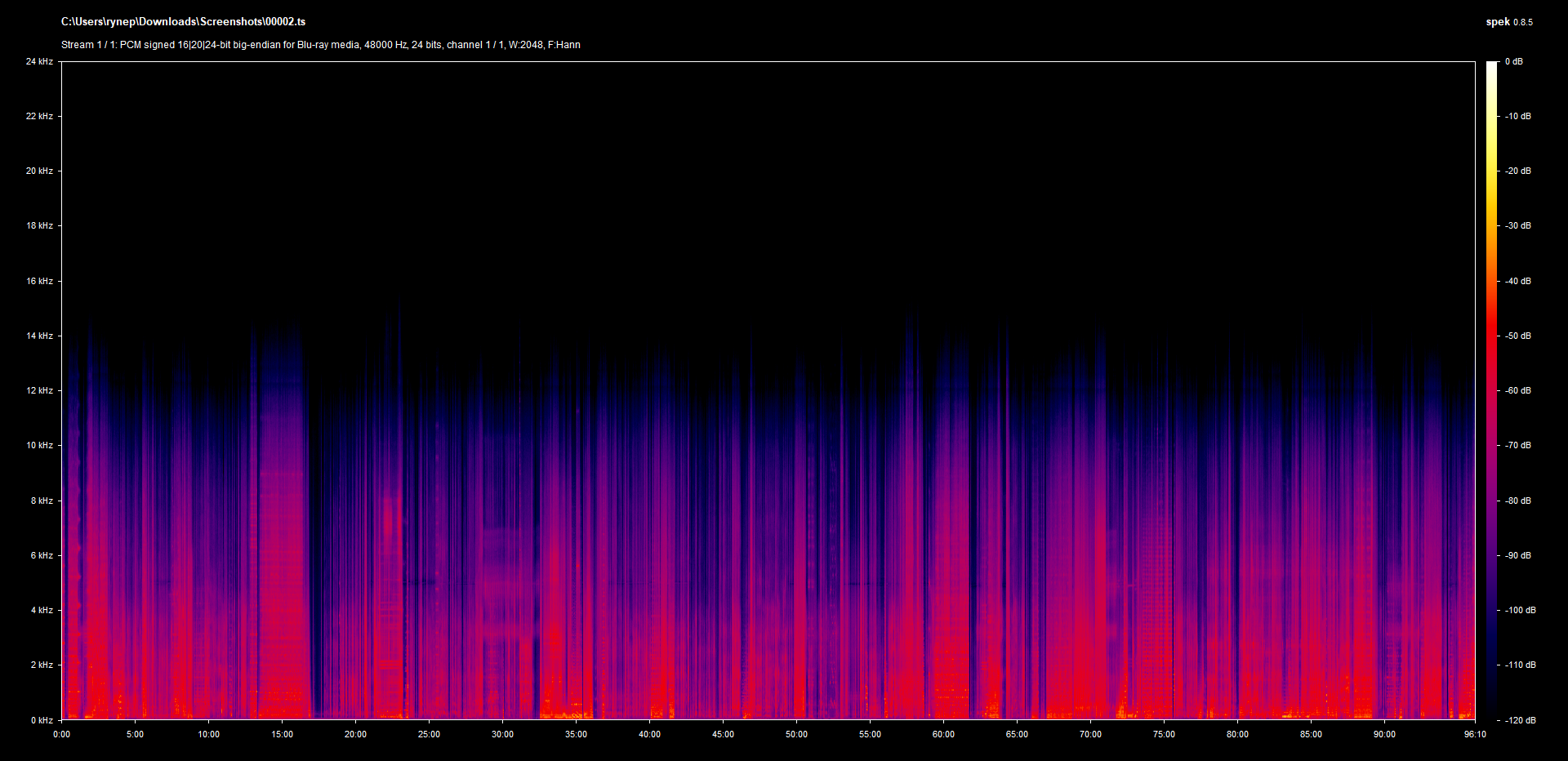
Task: Click the stream info line mentioning Blu-ray media
Action: click(x=320, y=45)
